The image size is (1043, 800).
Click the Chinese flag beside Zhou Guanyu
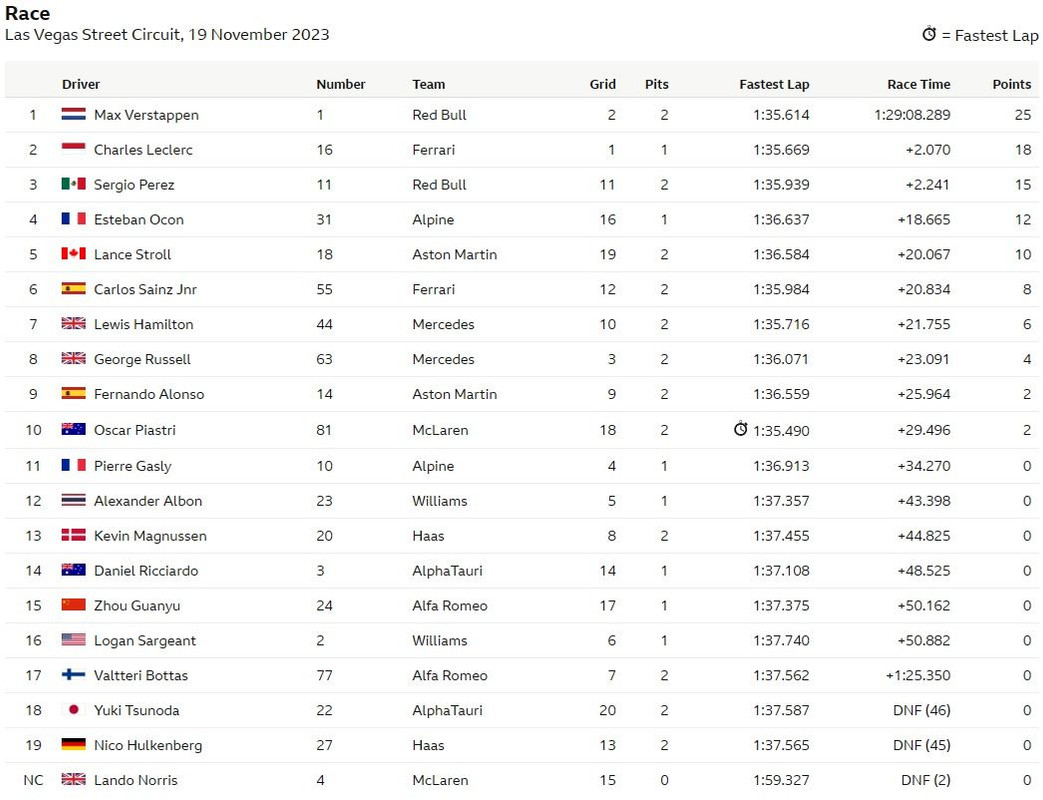point(73,604)
